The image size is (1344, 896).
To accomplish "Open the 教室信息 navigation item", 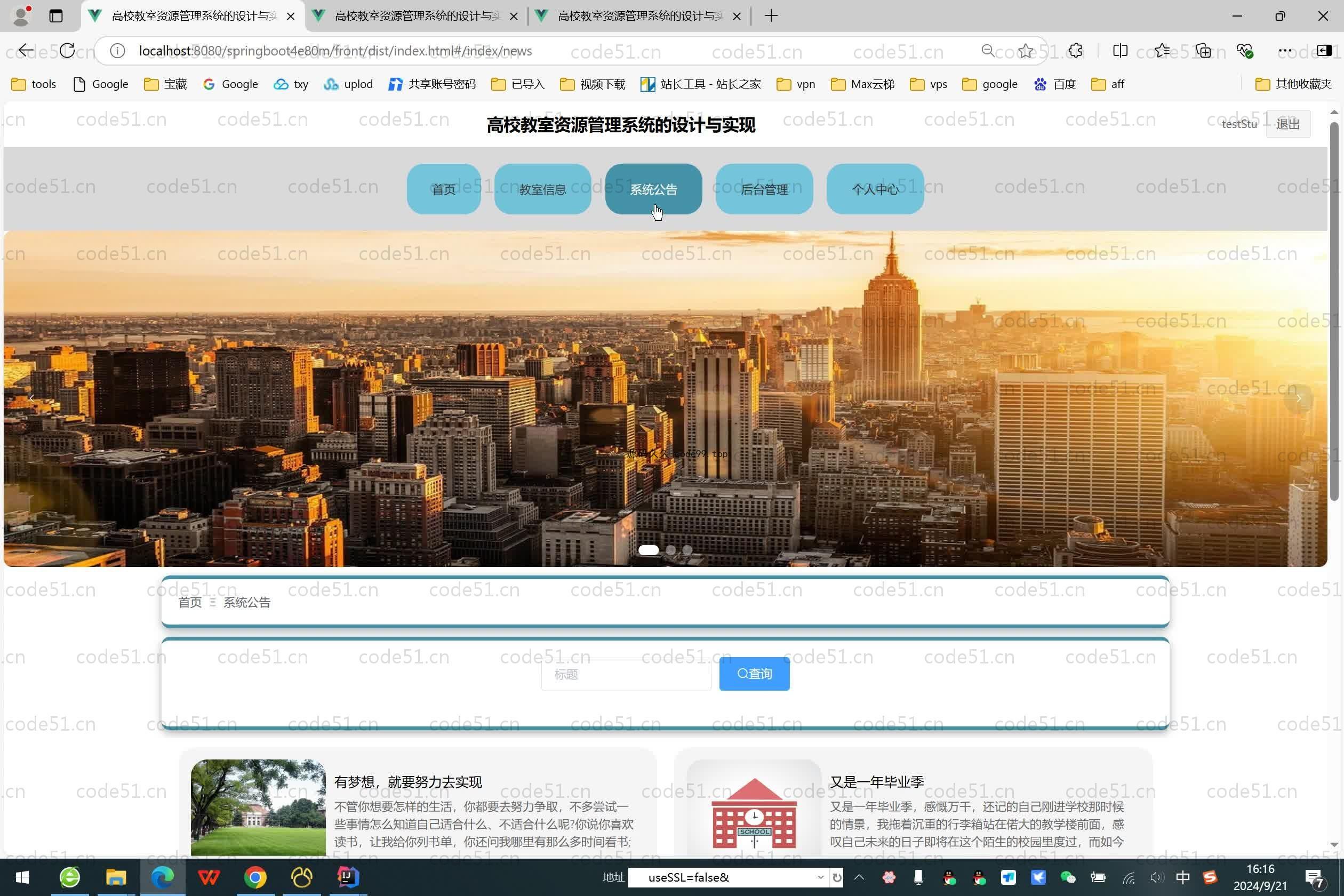I will [543, 189].
